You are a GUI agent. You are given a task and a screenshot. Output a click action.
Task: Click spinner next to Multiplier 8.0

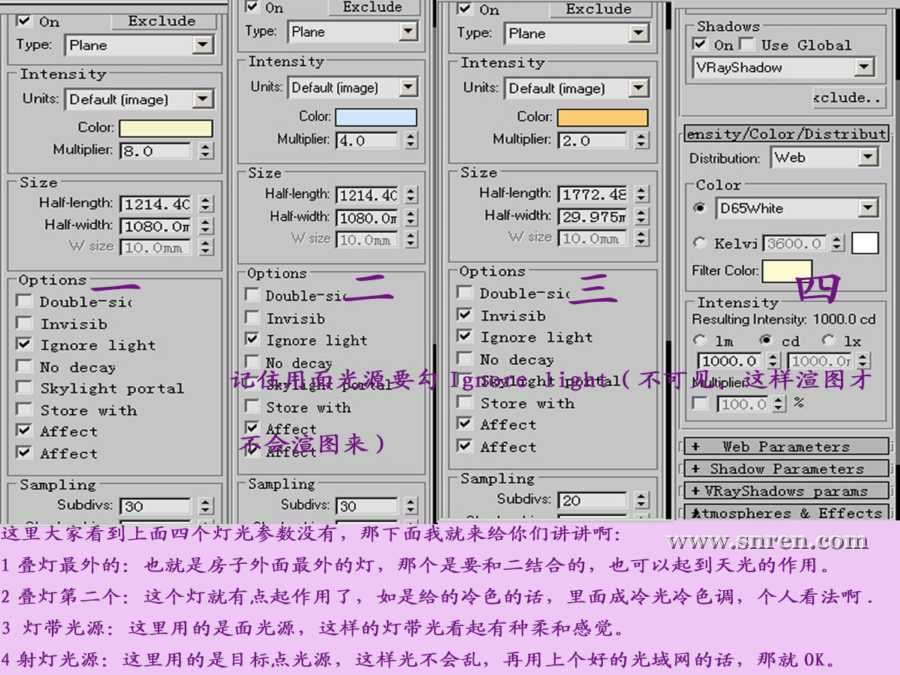pyautogui.click(x=205, y=151)
